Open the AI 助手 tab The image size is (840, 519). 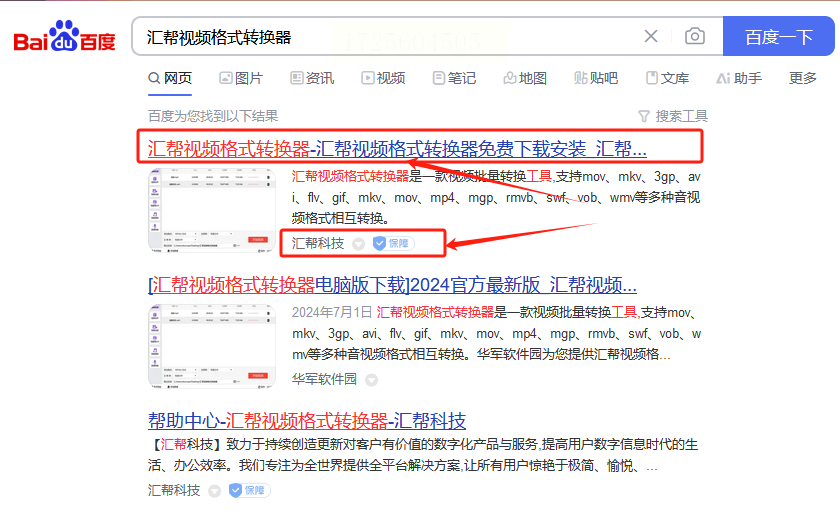(x=739, y=78)
